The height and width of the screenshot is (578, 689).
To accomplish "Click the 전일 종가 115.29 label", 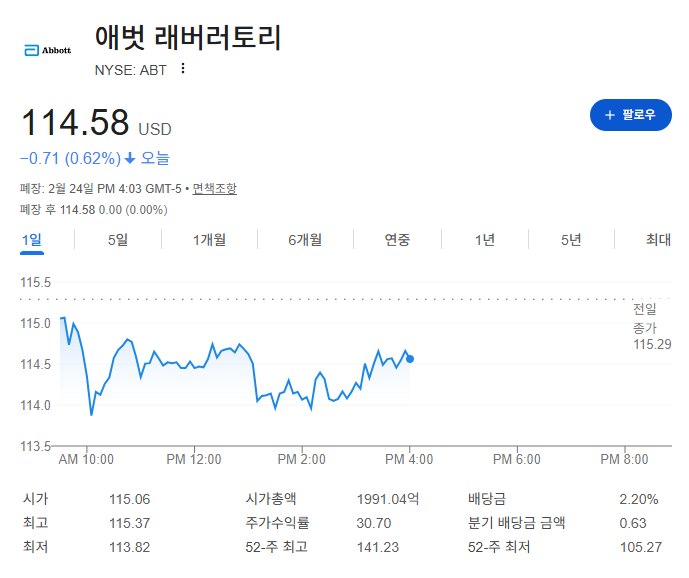I will pyautogui.click(x=652, y=327).
